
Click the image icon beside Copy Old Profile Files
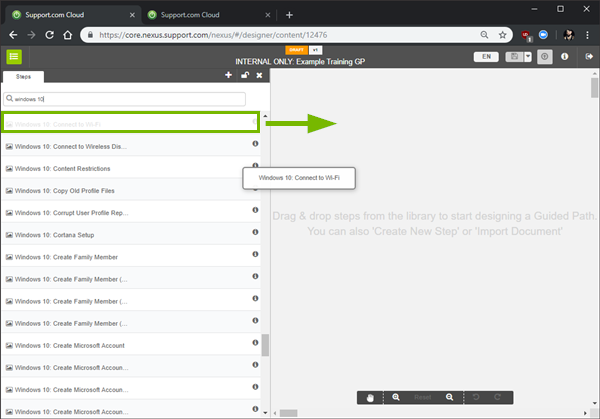9,191
